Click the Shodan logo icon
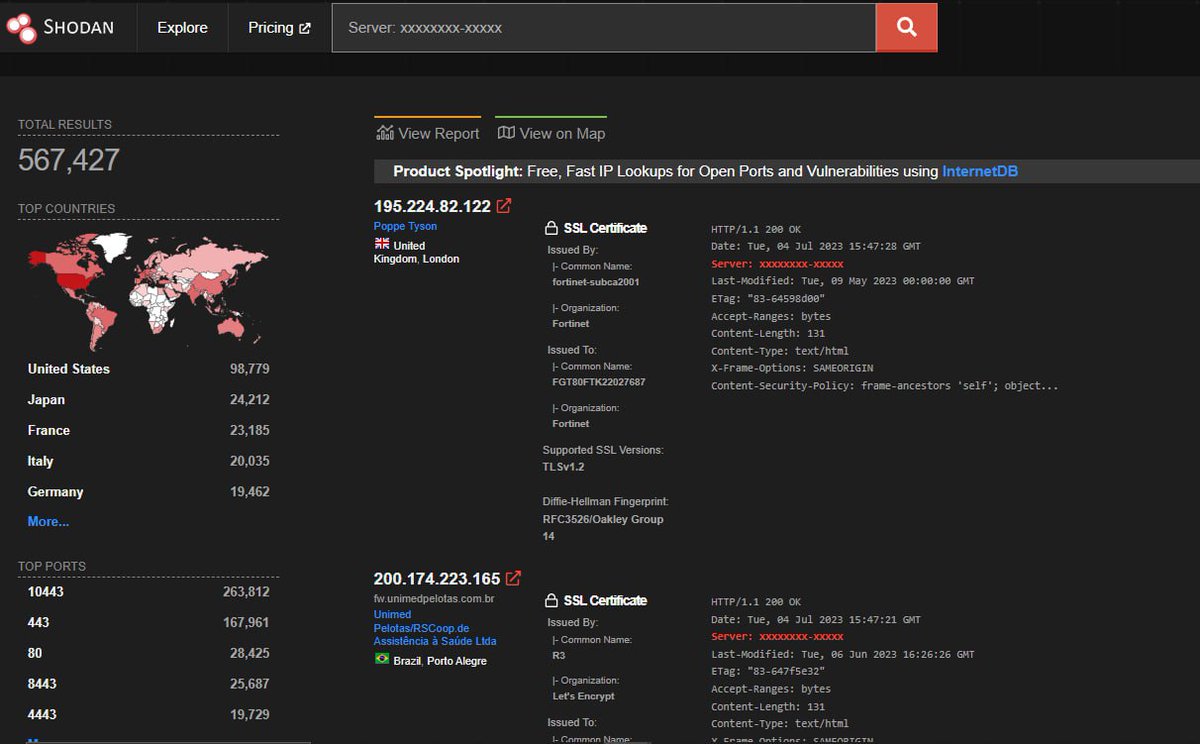Image resolution: width=1200 pixels, height=744 pixels. point(21,28)
